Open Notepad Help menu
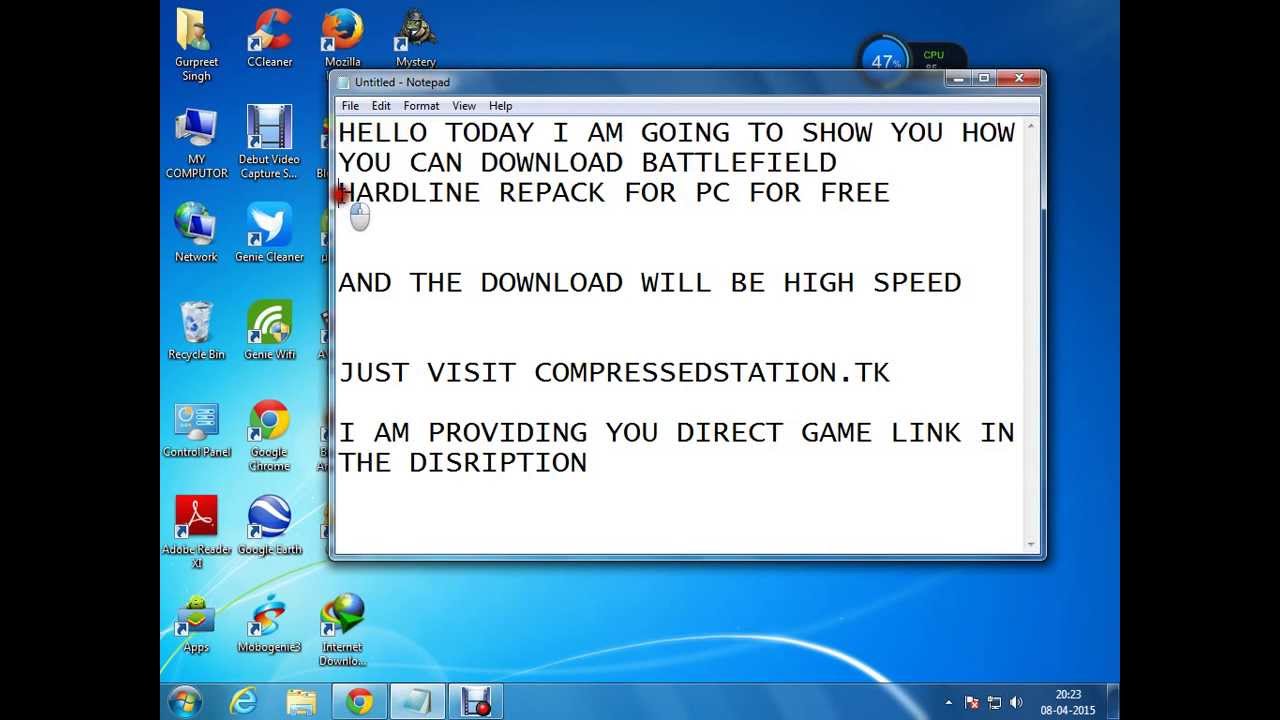This screenshot has height=720, width=1280. coord(500,106)
